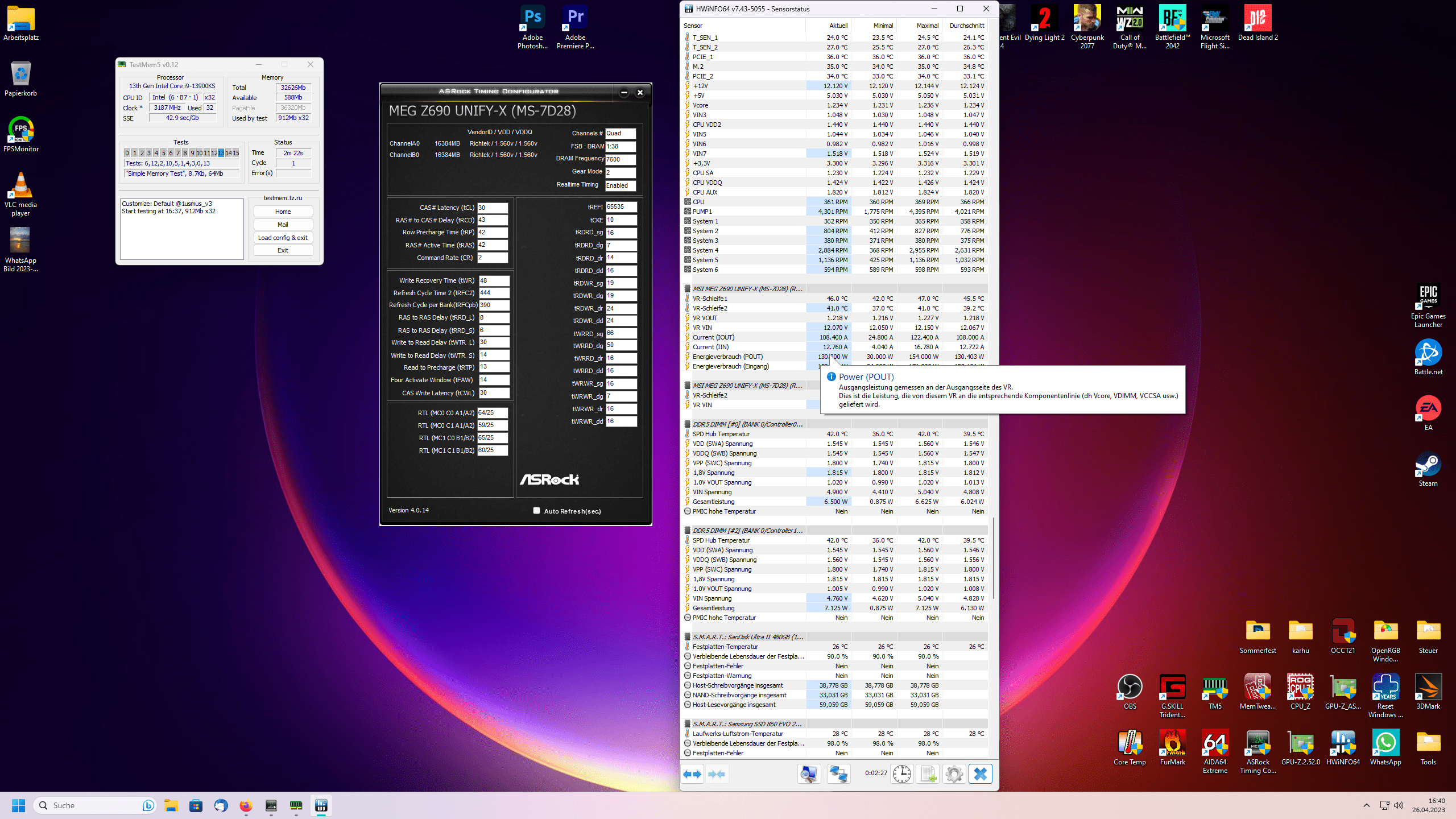Click the tREFI value field
The image size is (1456, 819).
point(620,207)
